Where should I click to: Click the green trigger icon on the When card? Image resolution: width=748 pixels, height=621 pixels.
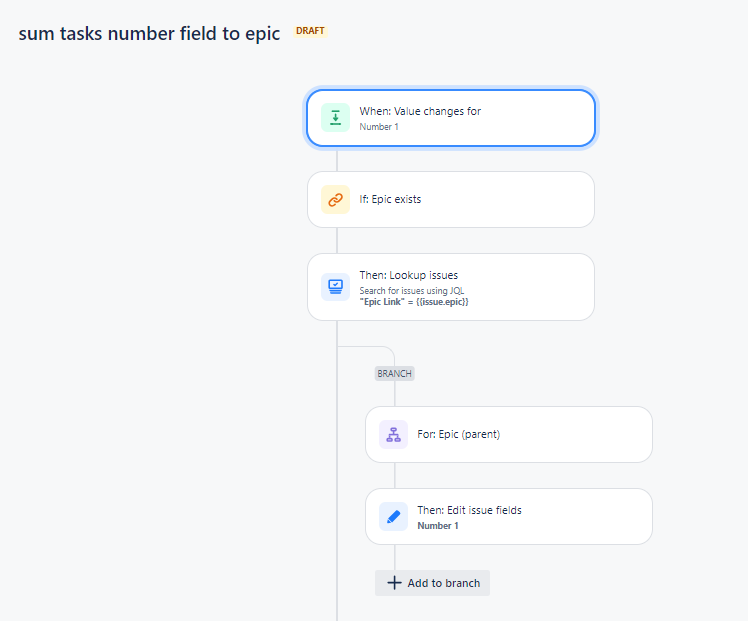[335, 118]
